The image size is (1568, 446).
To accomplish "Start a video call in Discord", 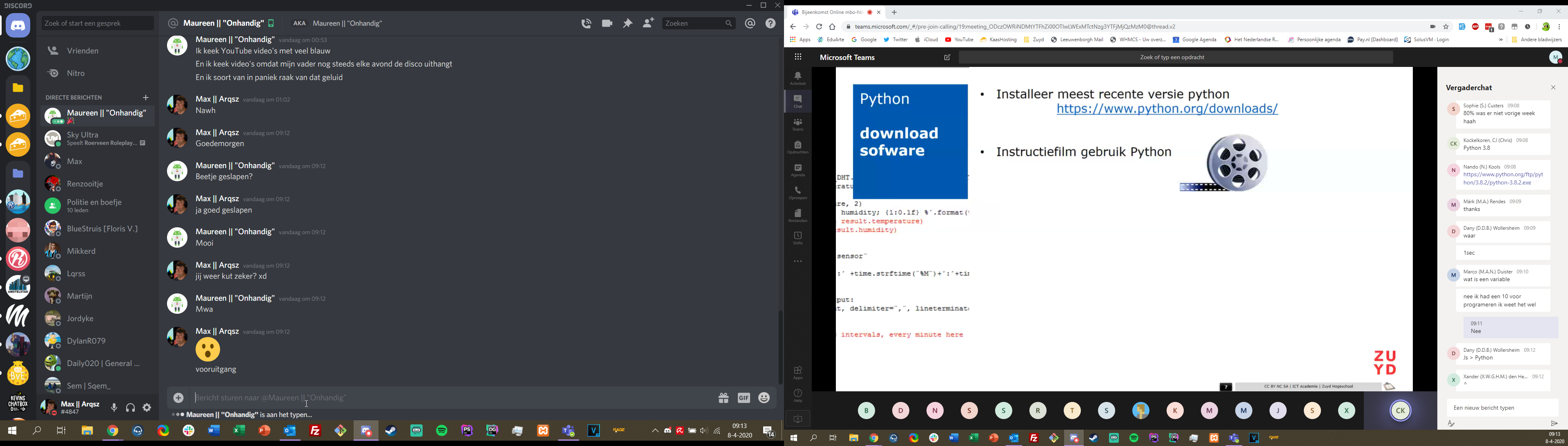I will tap(607, 24).
